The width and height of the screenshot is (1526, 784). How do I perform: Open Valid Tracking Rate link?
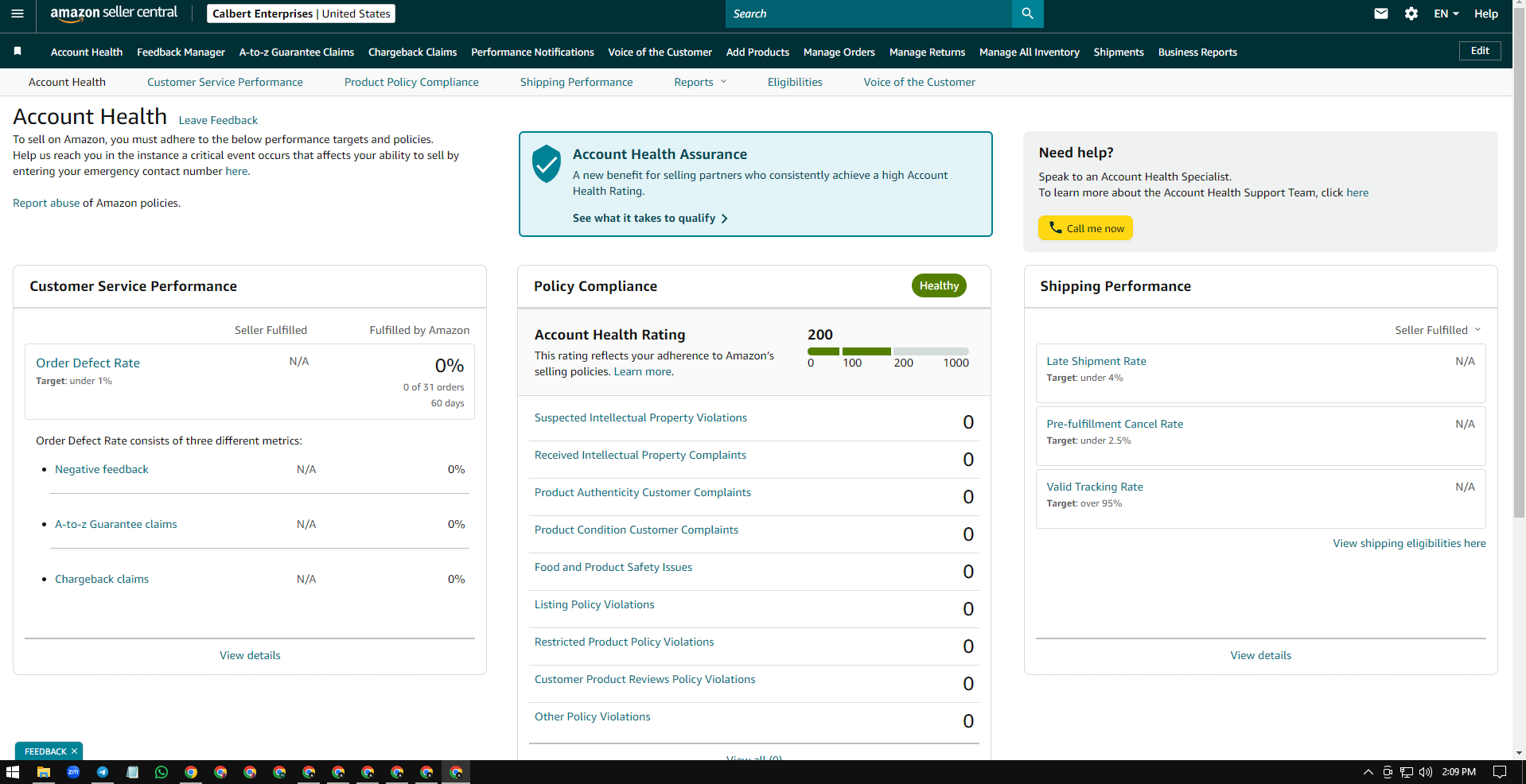point(1095,487)
